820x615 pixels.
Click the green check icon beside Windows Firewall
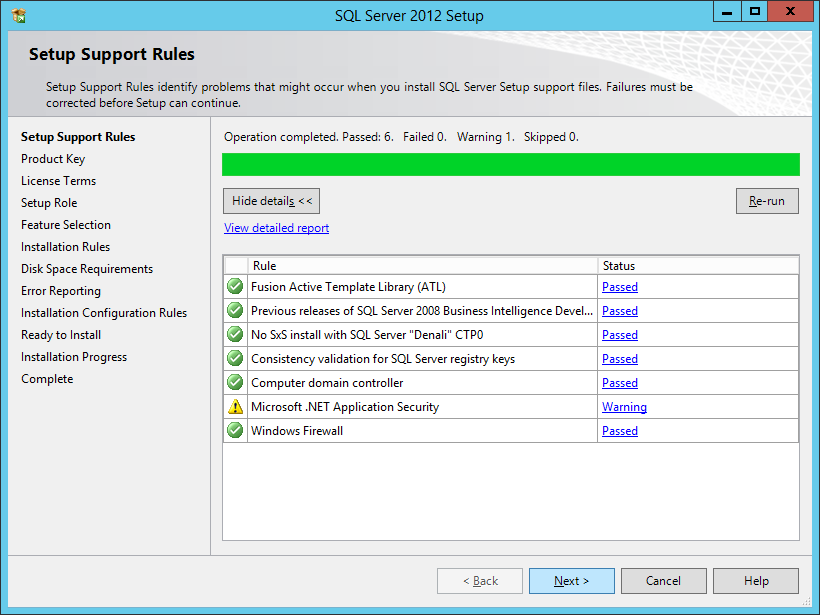[x=234, y=430]
